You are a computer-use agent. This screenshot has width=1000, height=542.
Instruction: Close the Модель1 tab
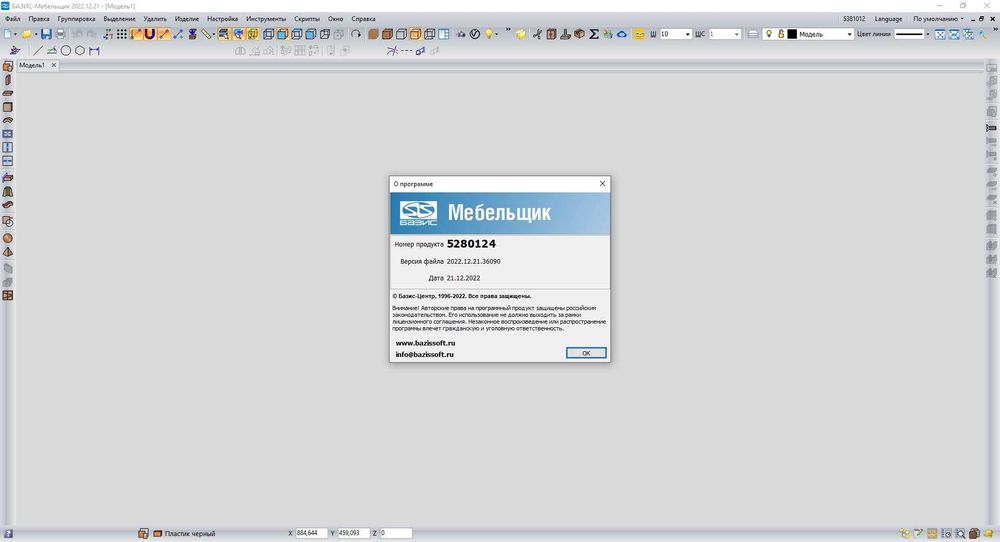point(54,65)
